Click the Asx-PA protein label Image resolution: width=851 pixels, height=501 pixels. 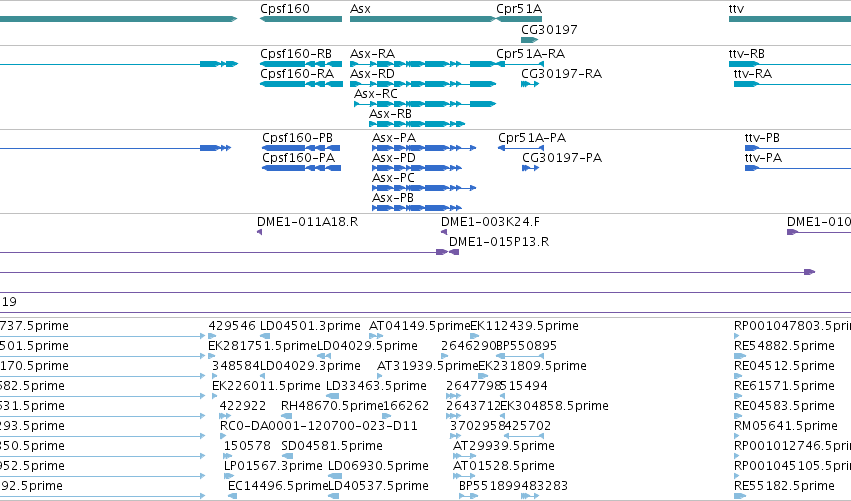tap(394, 138)
